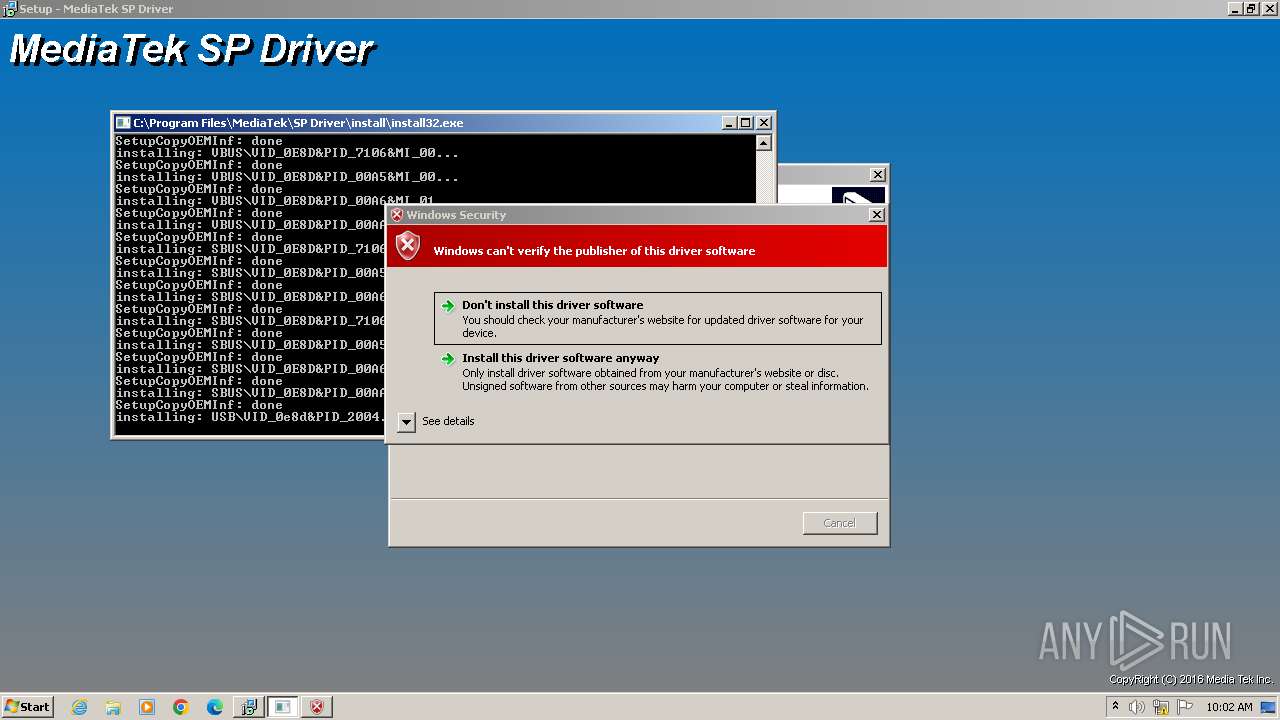Click the volume speaker tray icon

tap(1137, 707)
